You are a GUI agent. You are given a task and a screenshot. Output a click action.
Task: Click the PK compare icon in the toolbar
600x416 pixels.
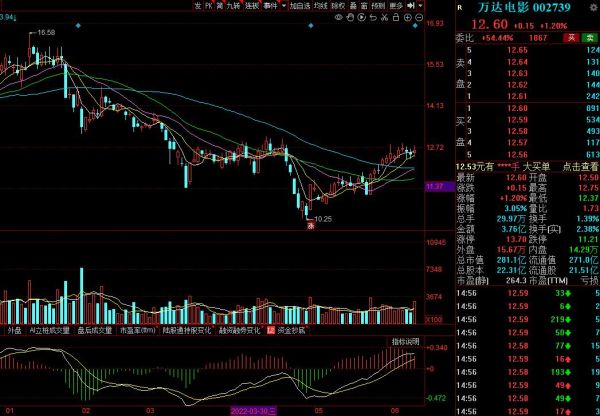pyautogui.click(x=209, y=5)
